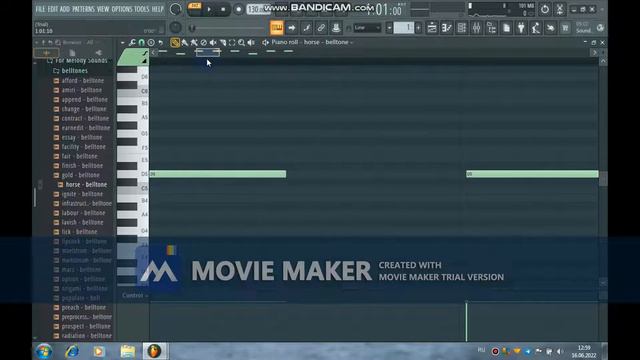The image size is (640, 360).
Task: Open the FILE menu
Action: (x=40, y=9)
